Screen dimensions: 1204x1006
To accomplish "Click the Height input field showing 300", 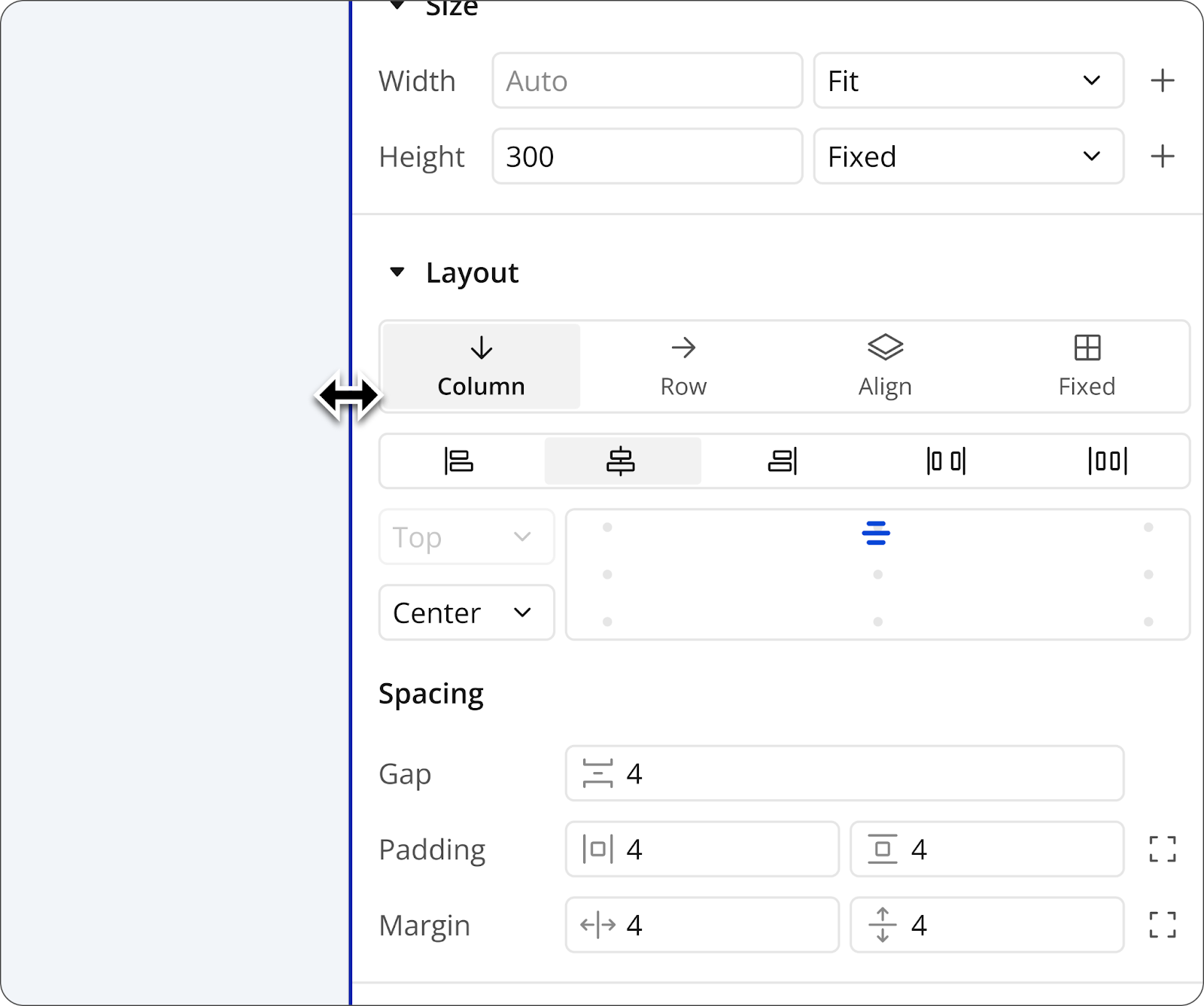I will click(x=647, y=157).
